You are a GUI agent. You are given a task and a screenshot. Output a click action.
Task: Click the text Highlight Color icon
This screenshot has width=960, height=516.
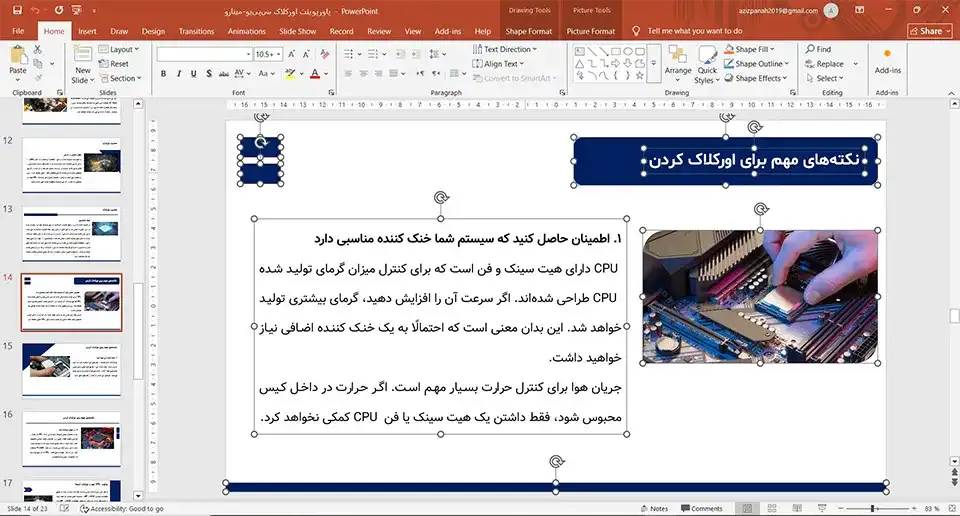tap(290, 73)
